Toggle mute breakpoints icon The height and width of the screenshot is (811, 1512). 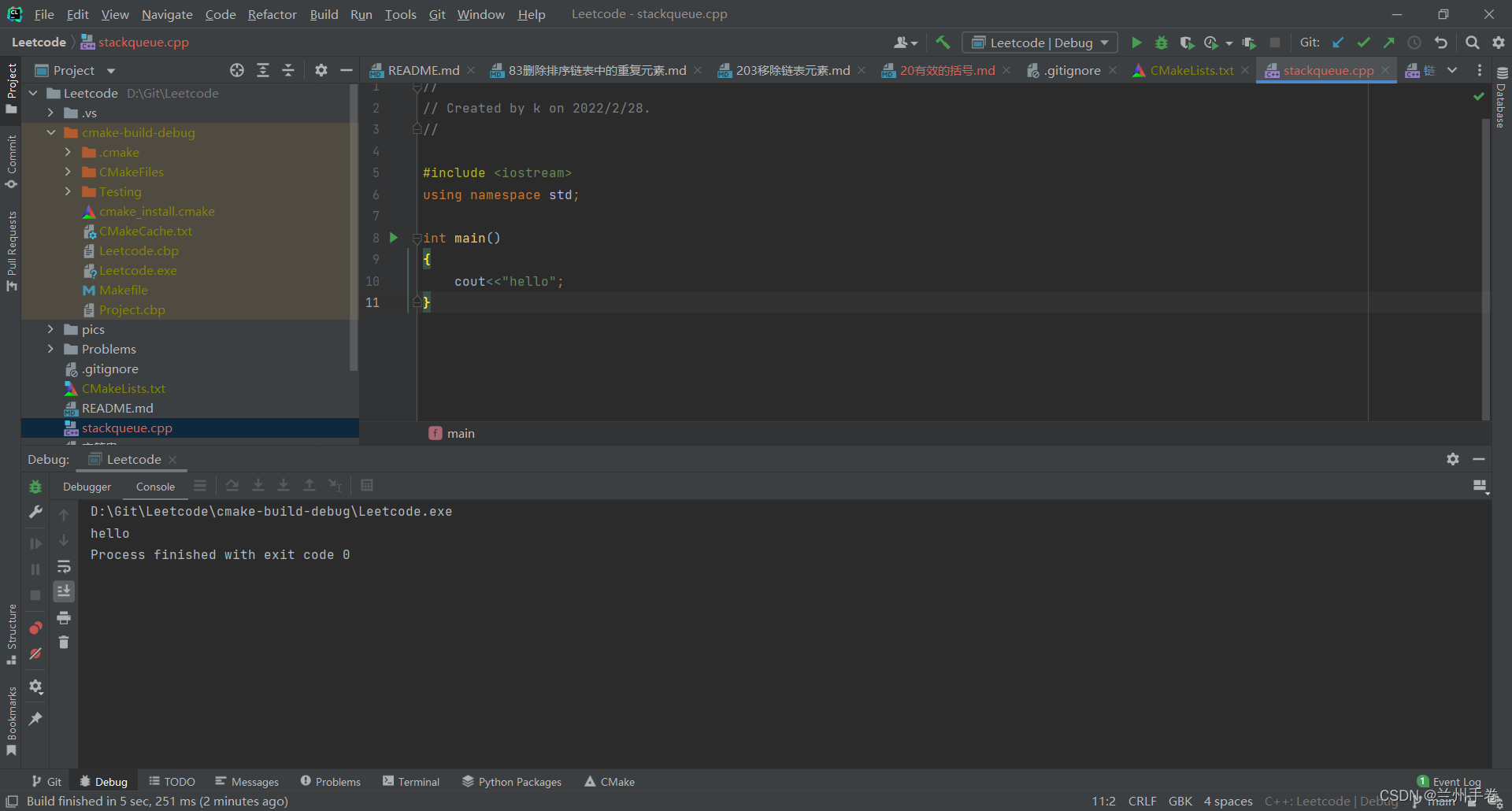(35, 654)
